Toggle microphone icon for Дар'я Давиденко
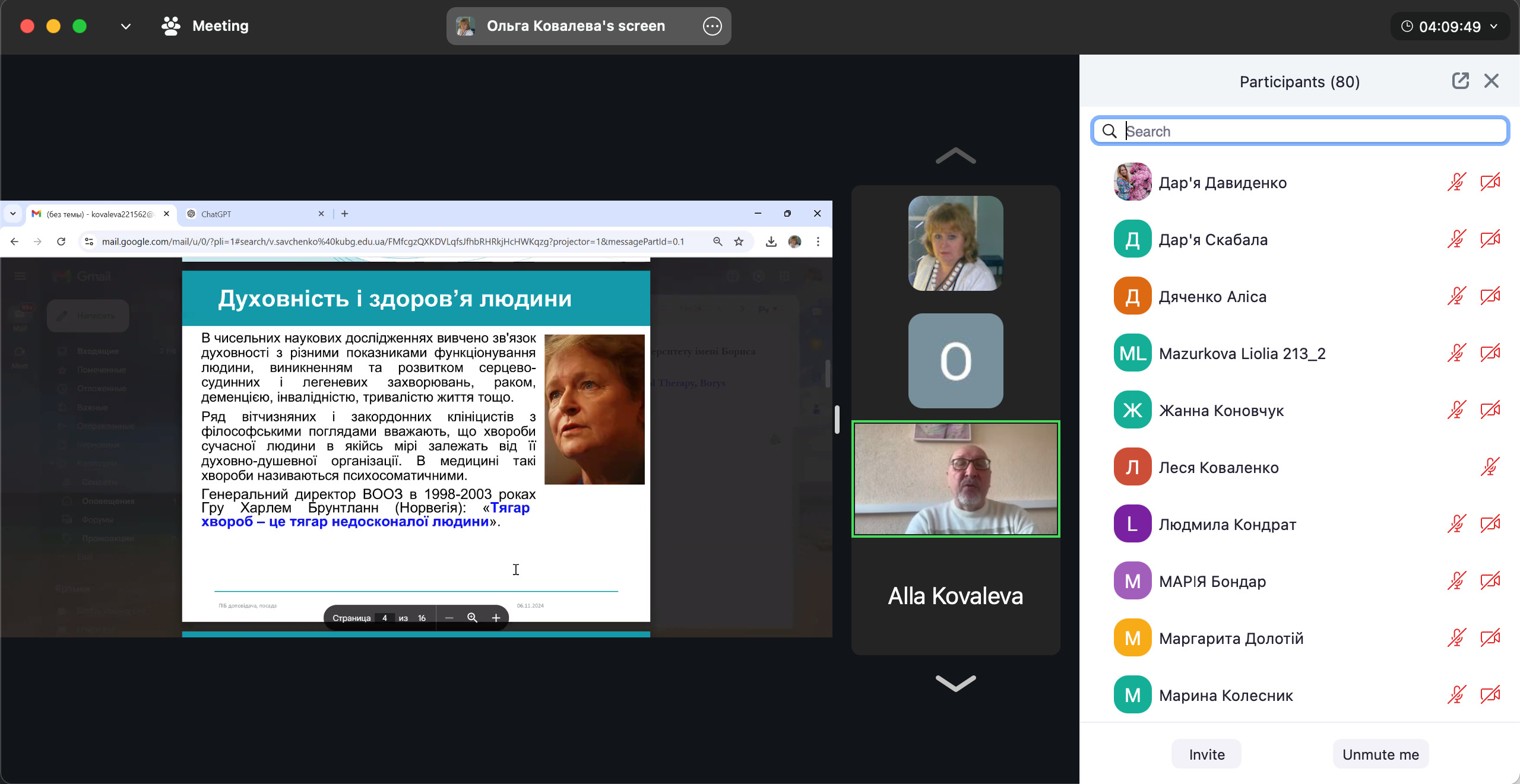Viewport: 1520px width, 784px height. coord(1456,182)
